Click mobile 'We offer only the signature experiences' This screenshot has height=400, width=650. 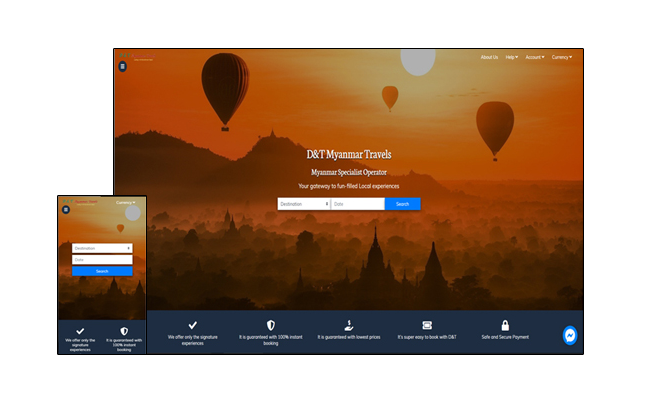(x=80, y=345)
